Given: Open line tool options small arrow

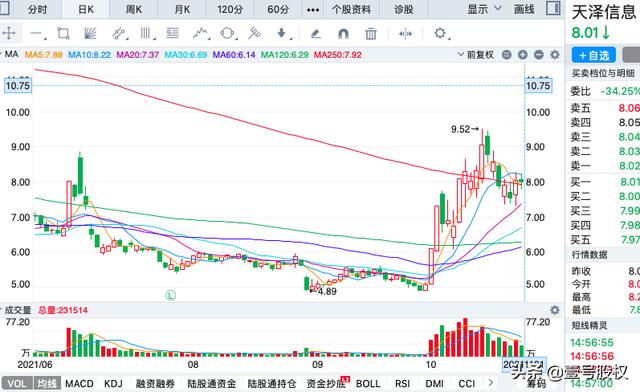Looking at the screenshot, I should (45, 38).
